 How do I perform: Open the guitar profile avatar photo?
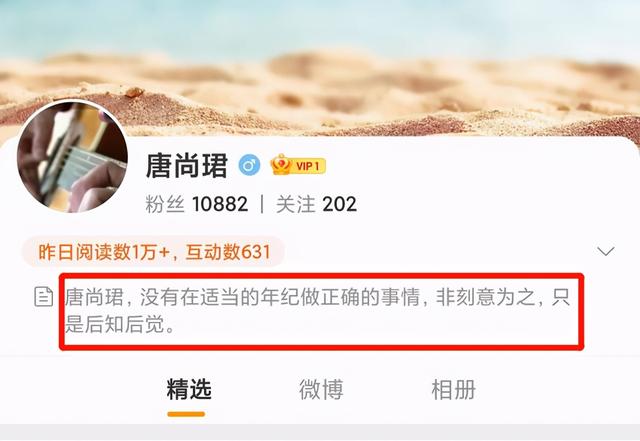tap(72, 157)
